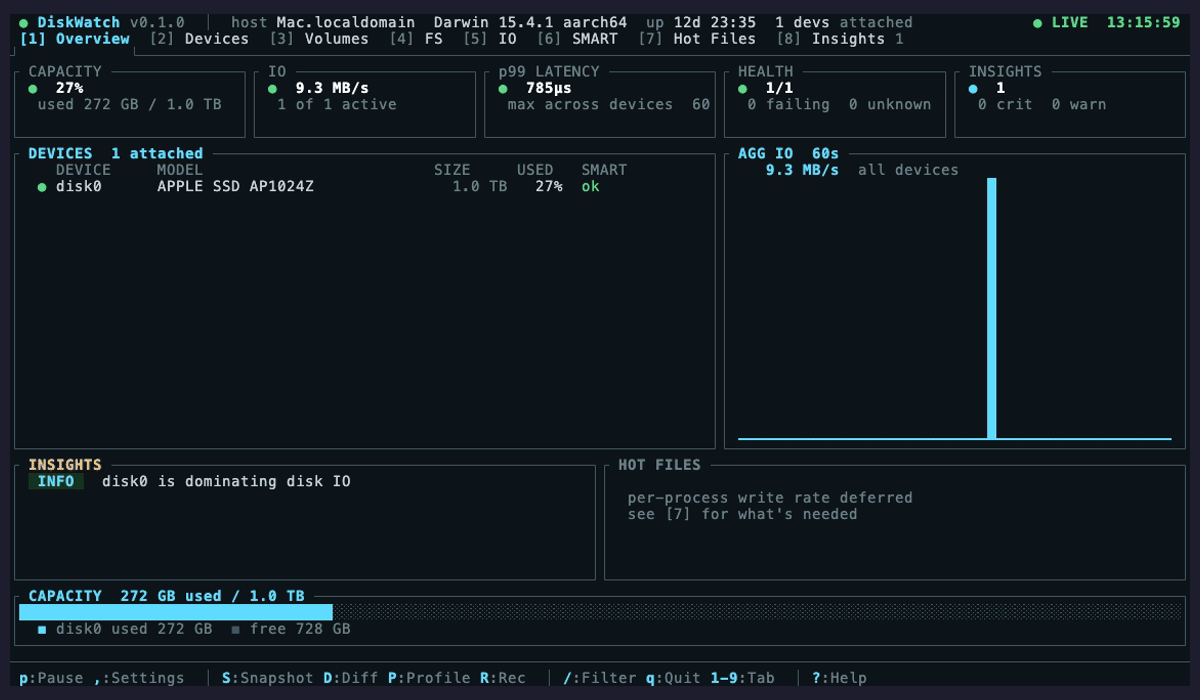Screen dimensions: 1200x700
Task: Open ?:Help from the footer
Action: click(x=839, y=678)
